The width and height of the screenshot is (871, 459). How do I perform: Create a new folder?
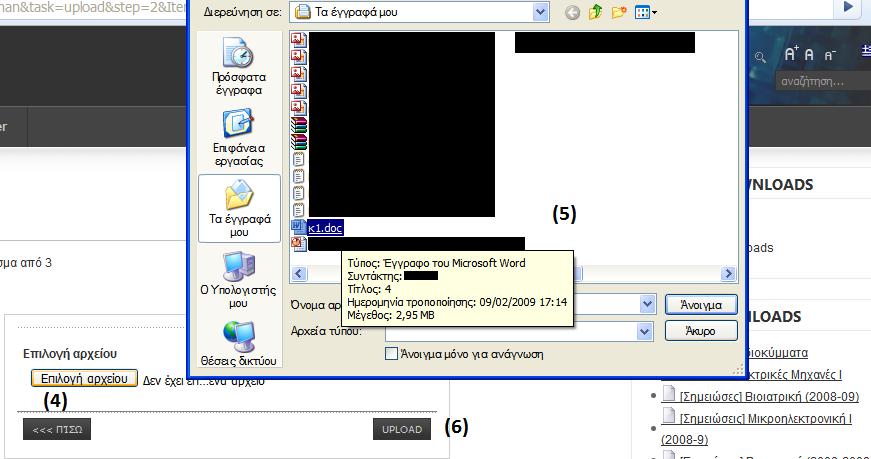pyautogui.click(x=620, y=13)
